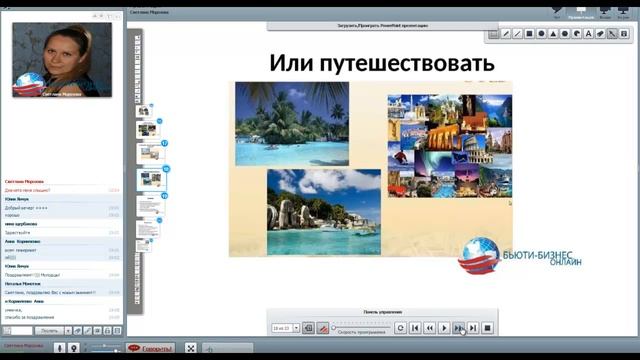This screenshot has width=640, height=360.
Task: Click the chat icon left of lock icon
Action: coord(98,331)
